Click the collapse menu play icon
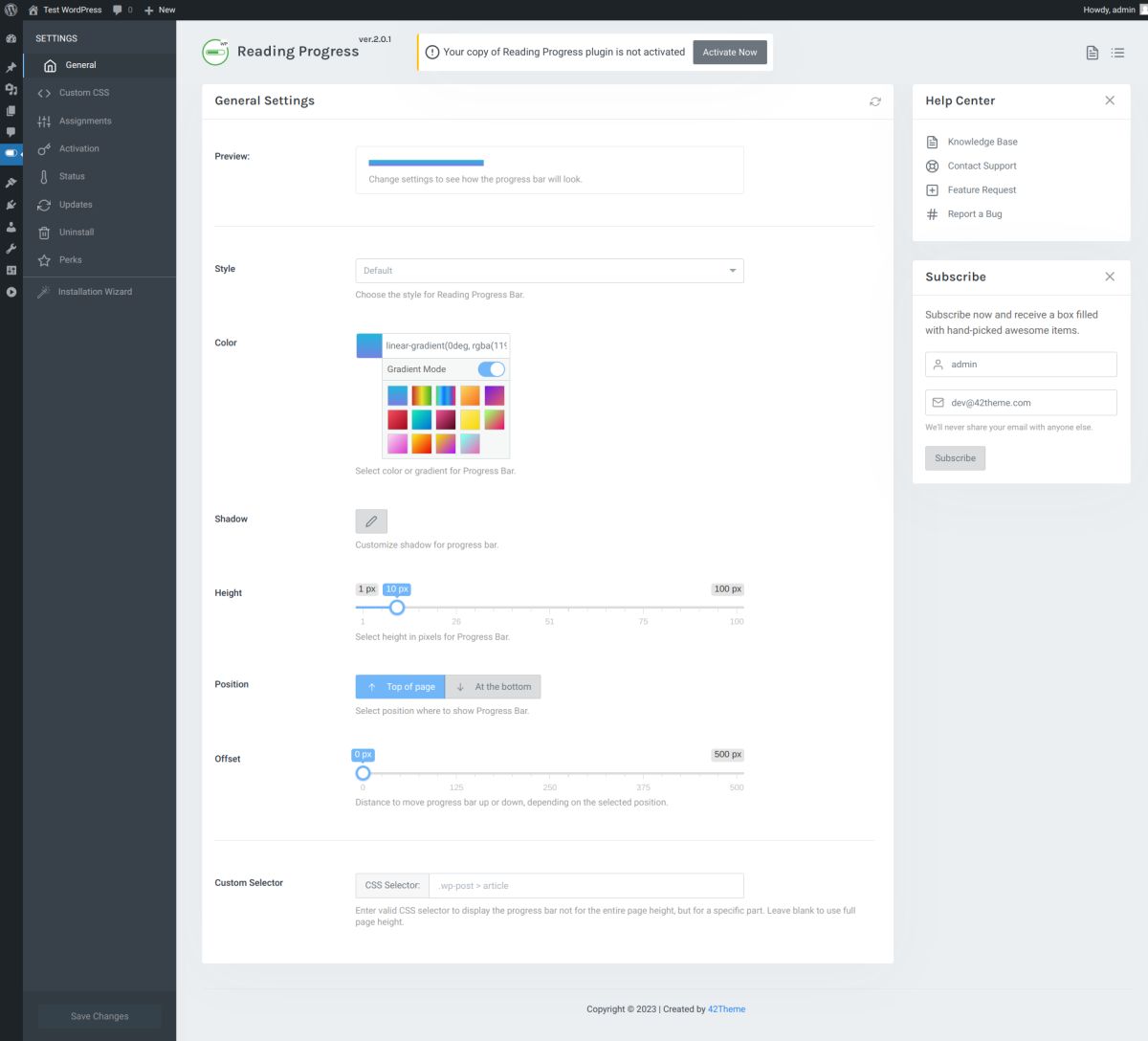Image resolution: width=1148 pixels, height=1041 pixels. 11,293
